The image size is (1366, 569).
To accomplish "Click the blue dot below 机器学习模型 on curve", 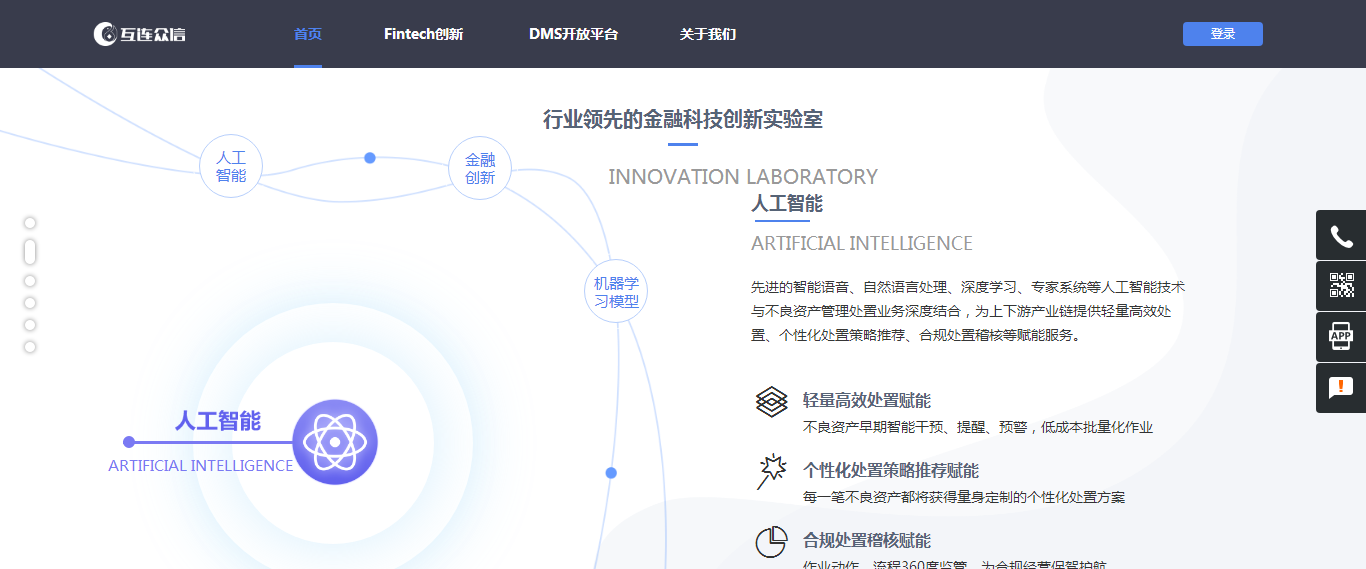I will 611,473.
